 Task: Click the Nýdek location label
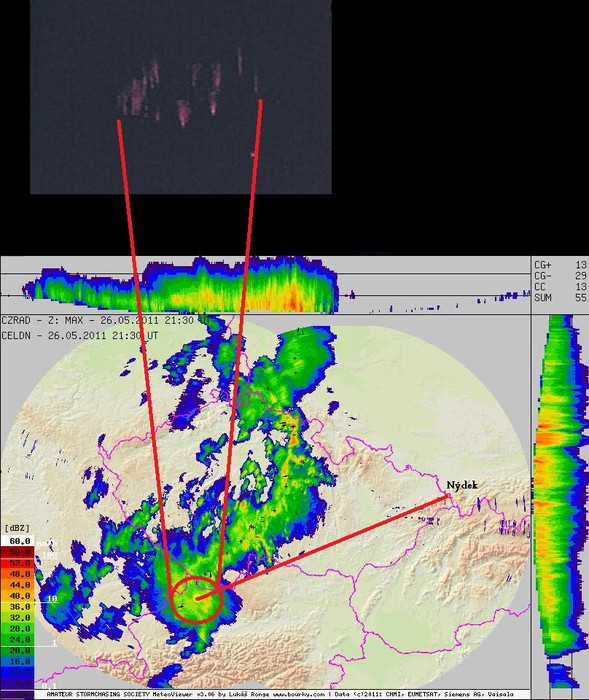click(462, 485)
